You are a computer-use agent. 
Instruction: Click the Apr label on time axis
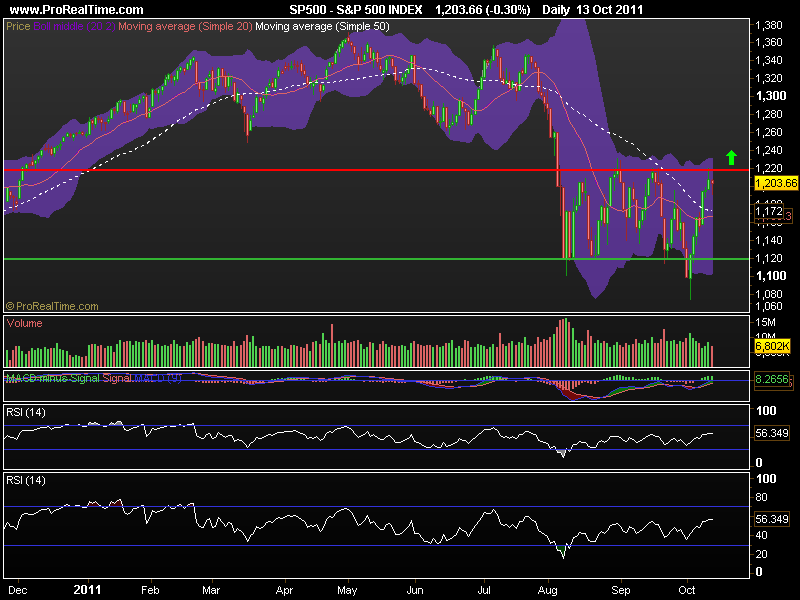(284, 590)
